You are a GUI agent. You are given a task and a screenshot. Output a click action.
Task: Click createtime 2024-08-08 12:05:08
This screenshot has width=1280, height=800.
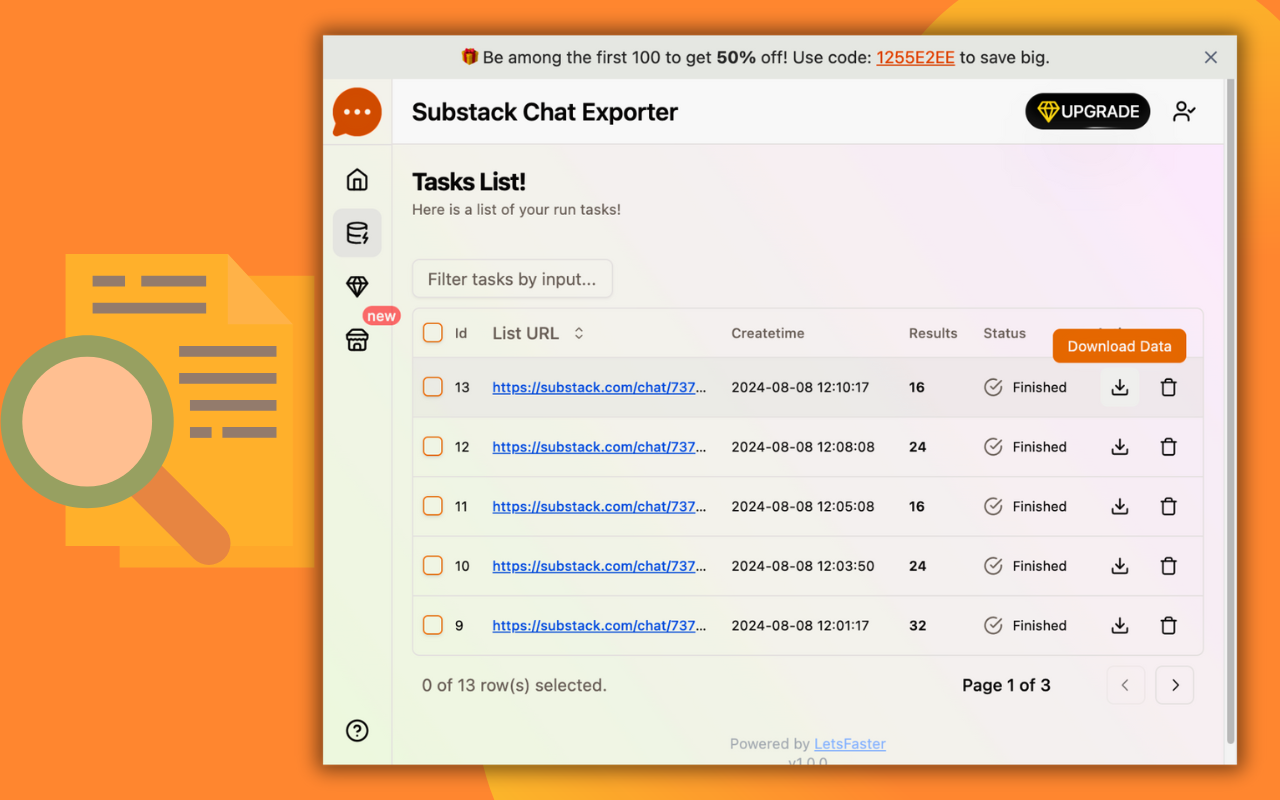(x=803, y=507)
